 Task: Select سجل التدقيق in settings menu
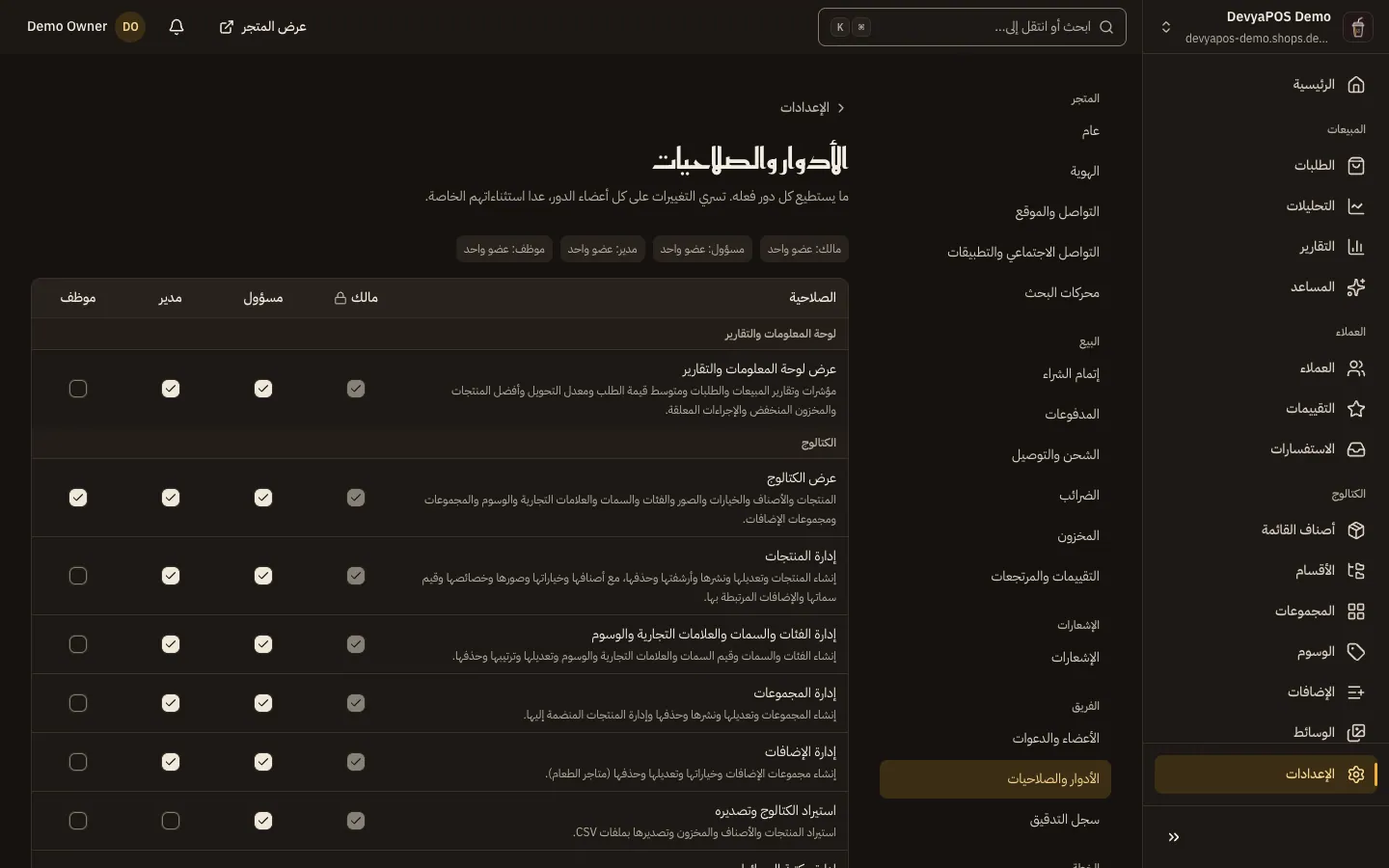tap(995, 820)
